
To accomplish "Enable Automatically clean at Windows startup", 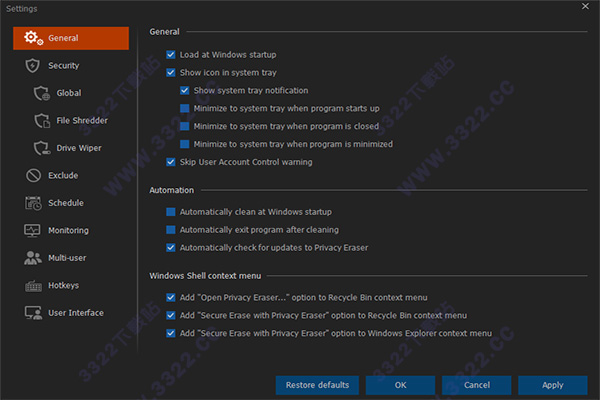I will point(171,212).
